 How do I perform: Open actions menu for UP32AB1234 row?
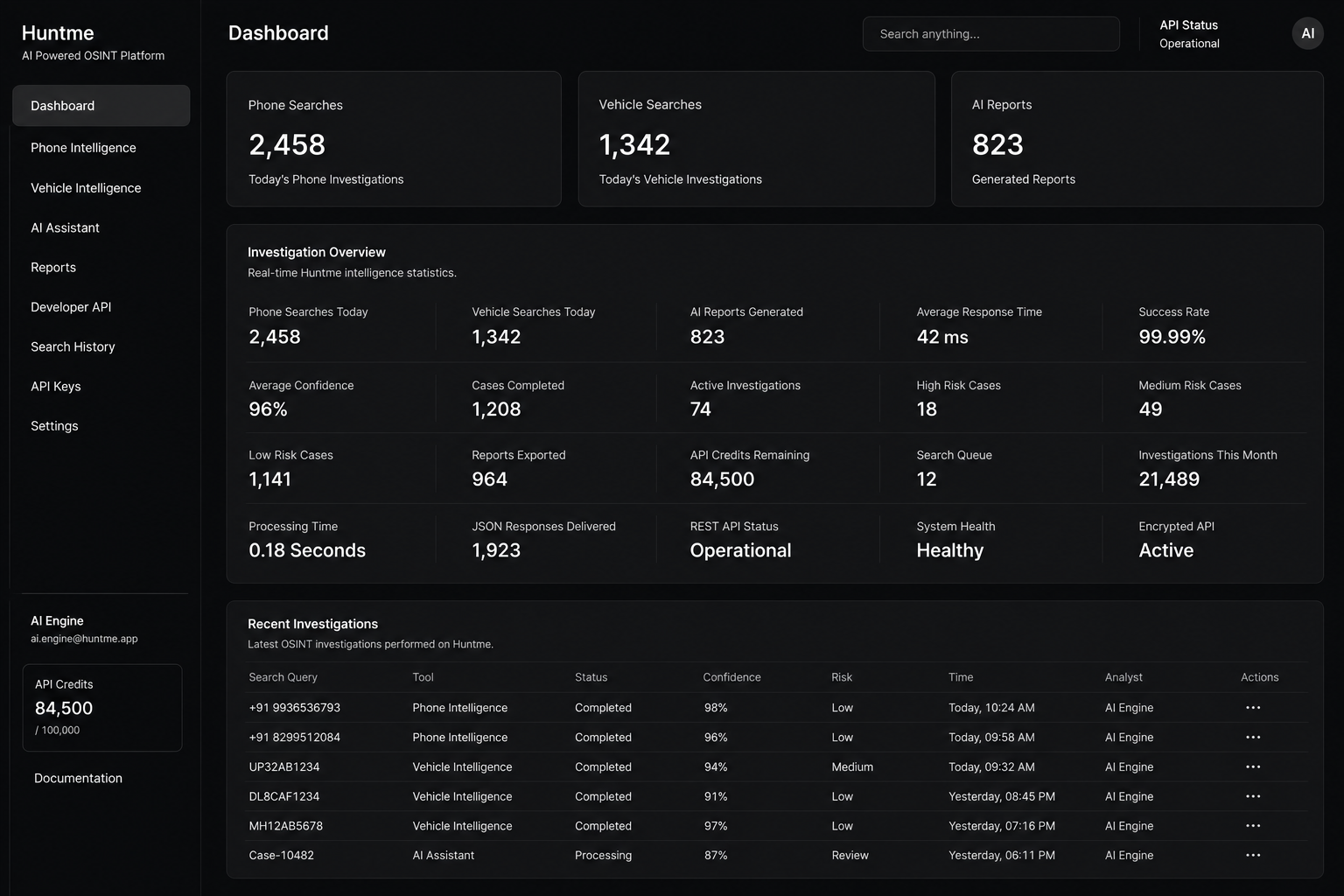coord(1253,767)
